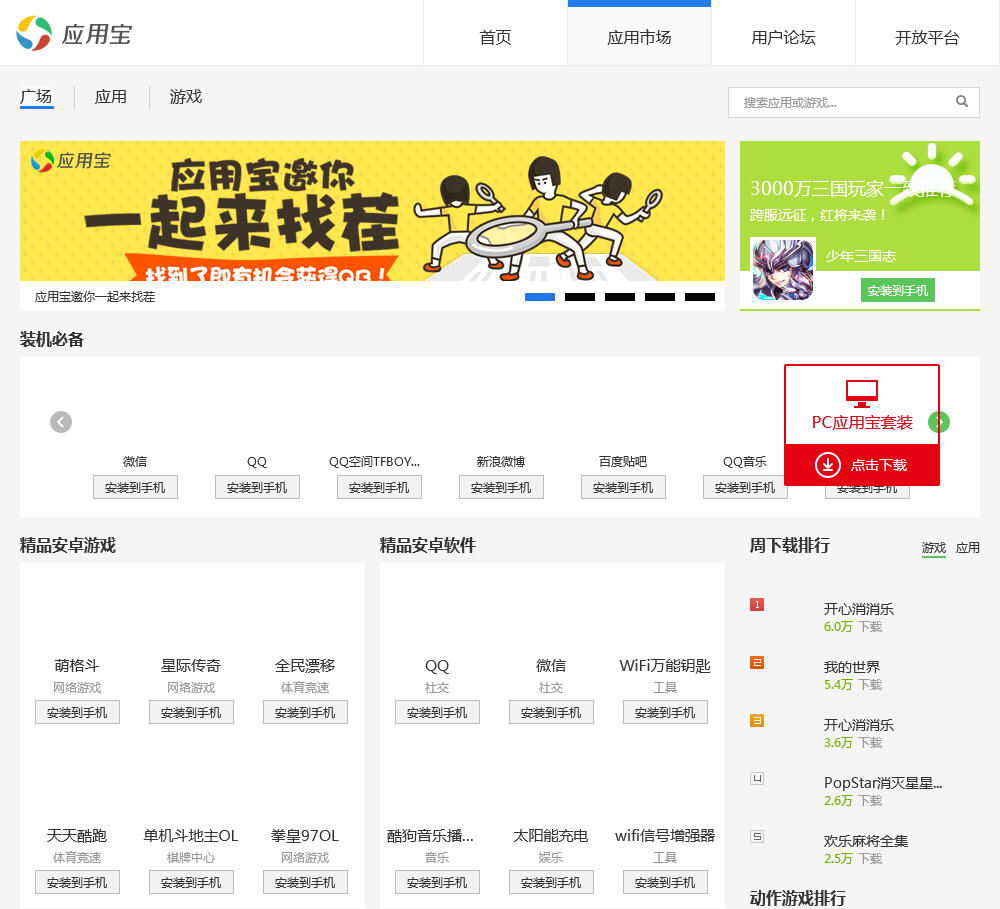
Task: Switch to the 应用 sub-tab below the header
Action: (x=111, y=97)
